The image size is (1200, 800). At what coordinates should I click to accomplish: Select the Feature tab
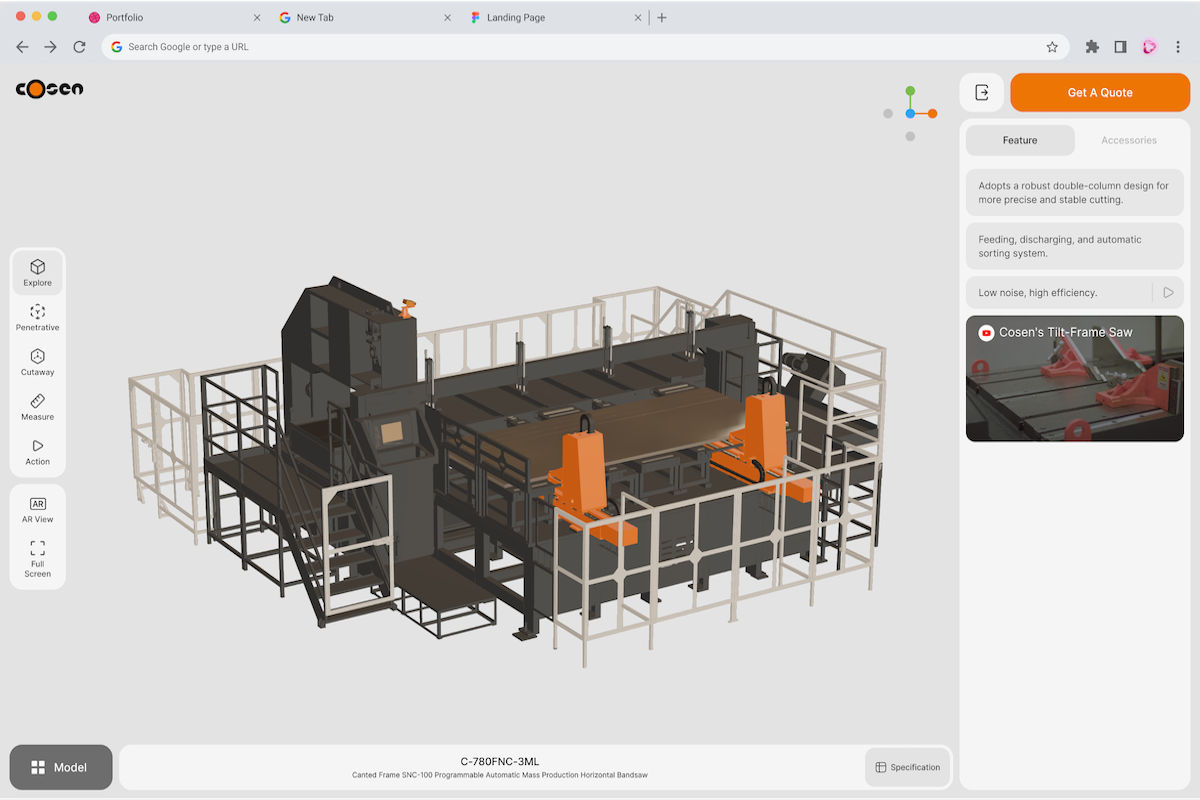1019,140
